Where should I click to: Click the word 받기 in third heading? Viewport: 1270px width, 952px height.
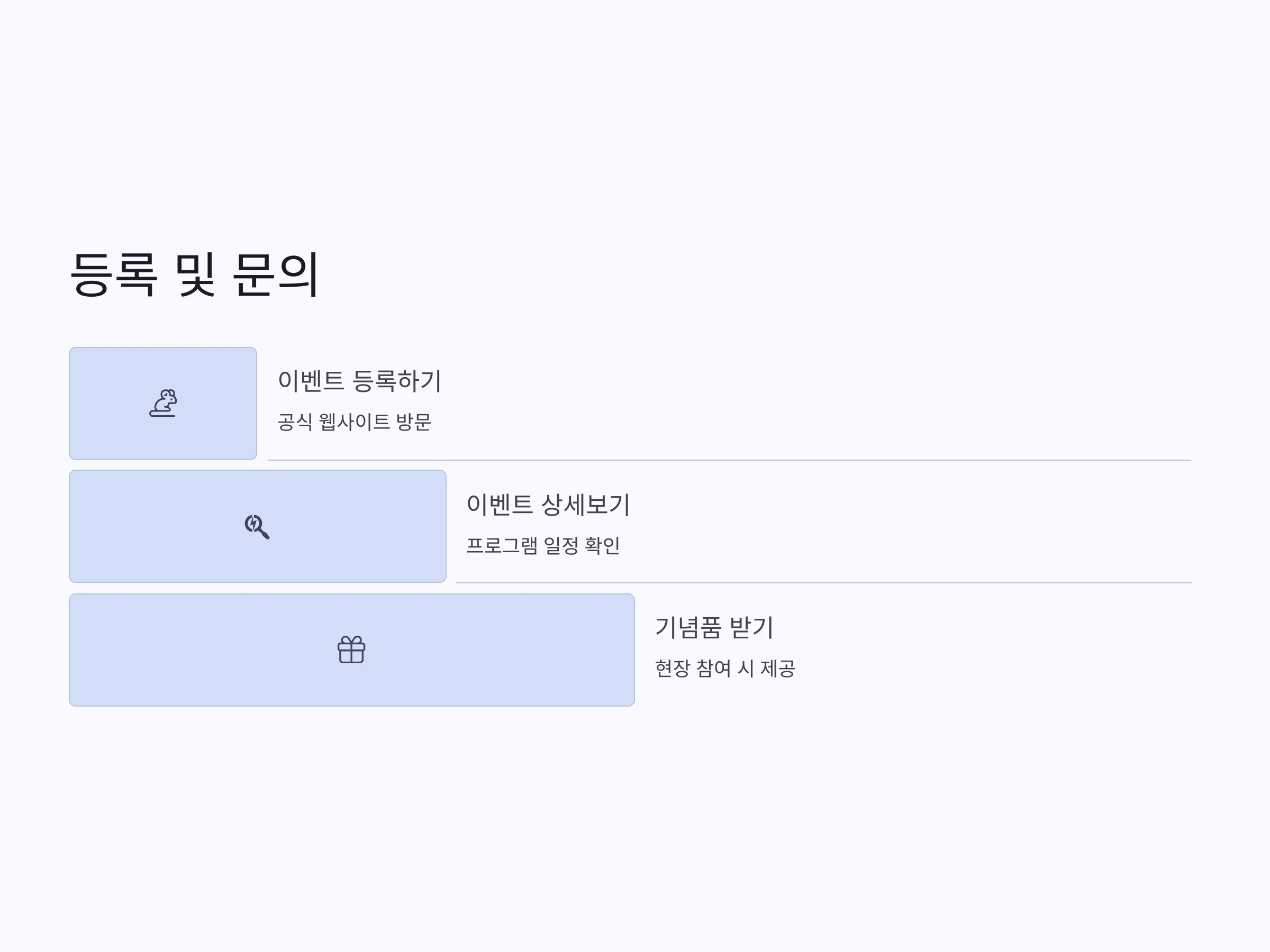pyautogui.click(x=751, y=627)
